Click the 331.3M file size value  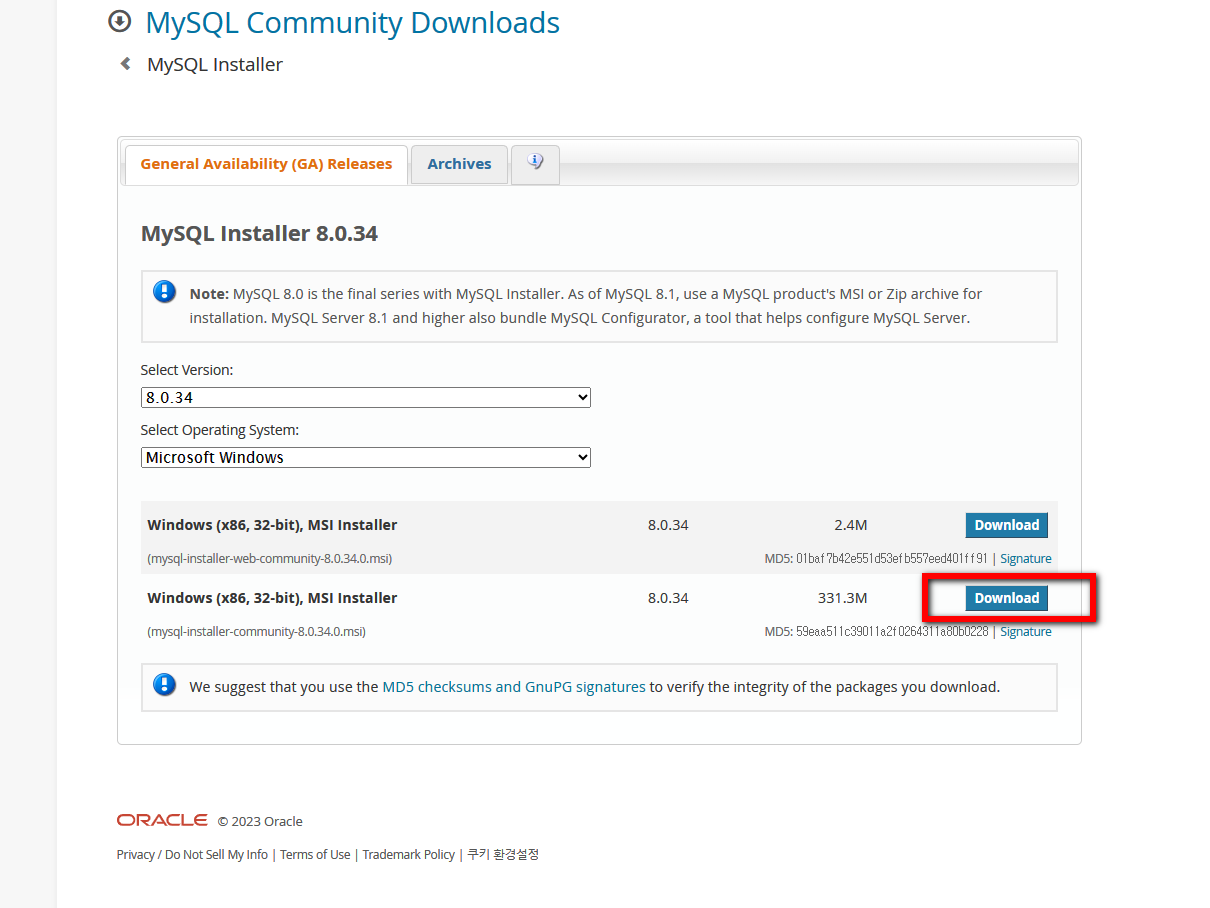tap(842, 598)
